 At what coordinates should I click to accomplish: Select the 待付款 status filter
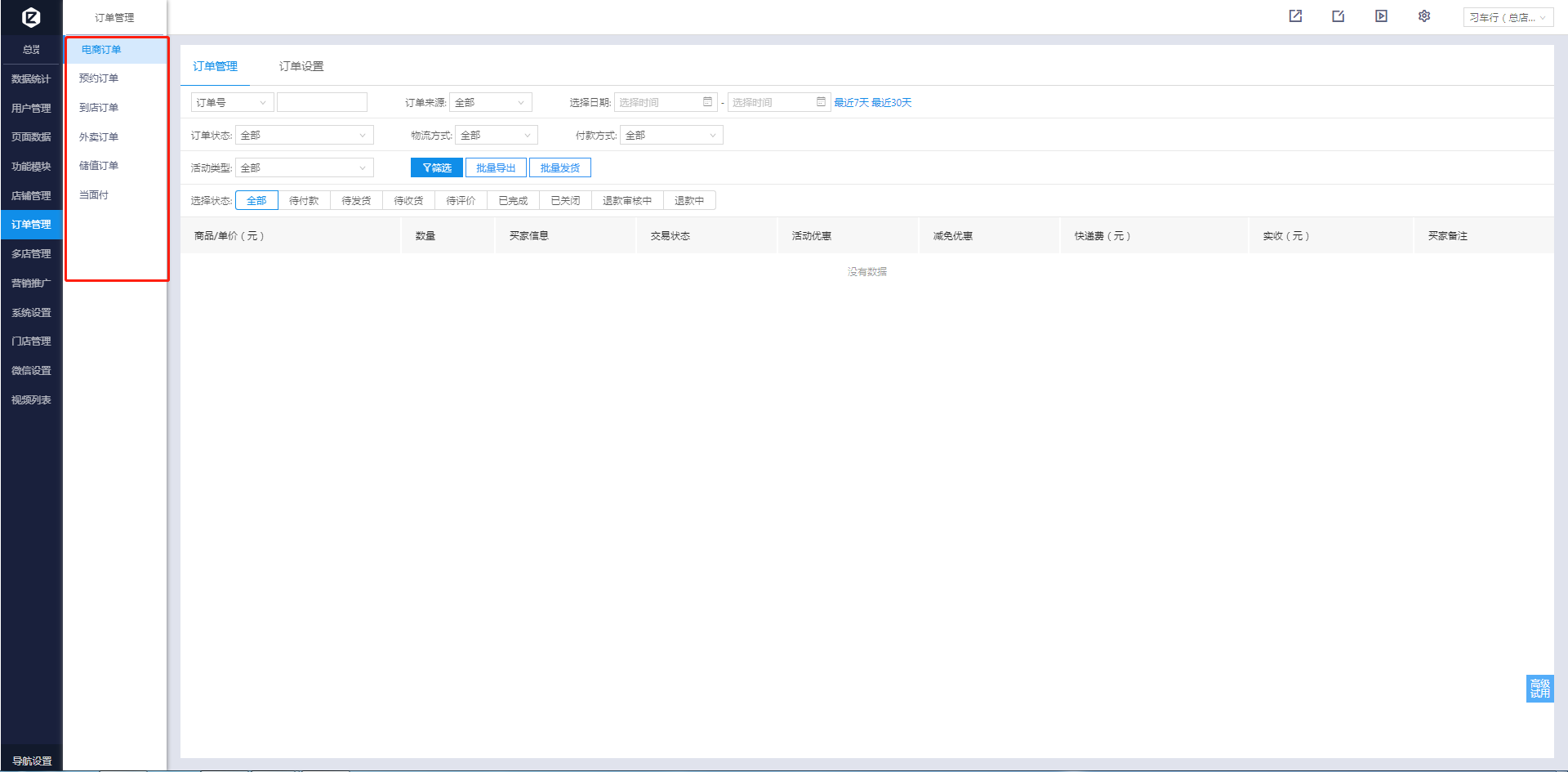[x=304, y=201]
